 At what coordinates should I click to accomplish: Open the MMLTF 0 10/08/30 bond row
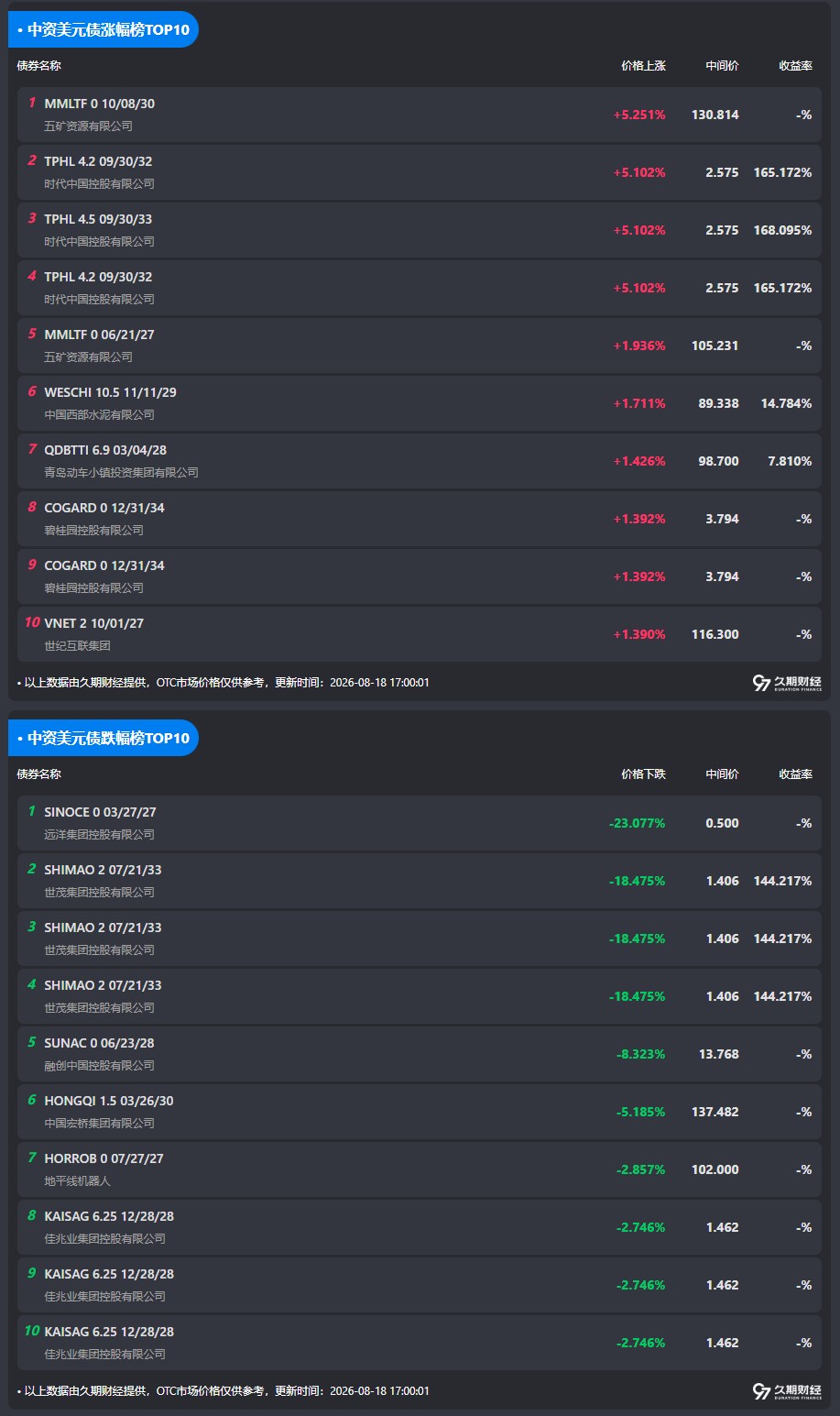pos(420,115)
